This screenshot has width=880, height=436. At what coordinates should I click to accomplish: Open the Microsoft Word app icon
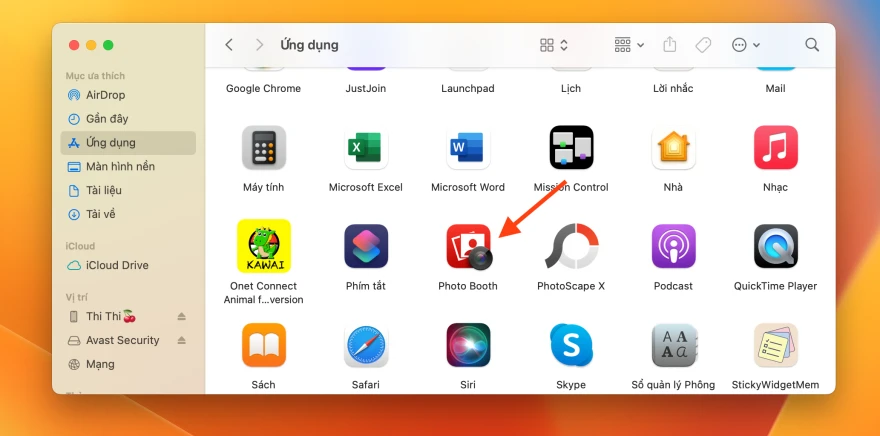[468, 148]
